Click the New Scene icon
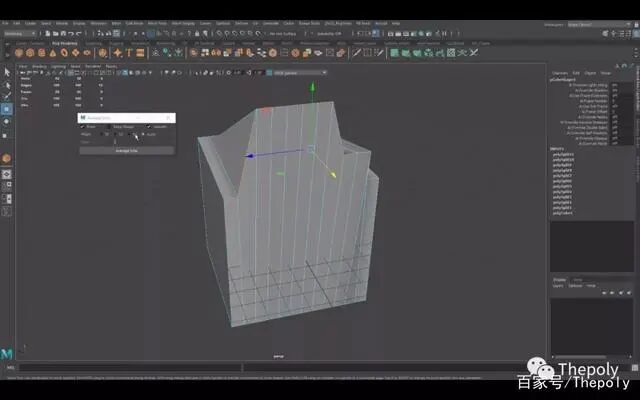This screenshot has height=400, width=640. pyautogui.click(x=48, y=33)
